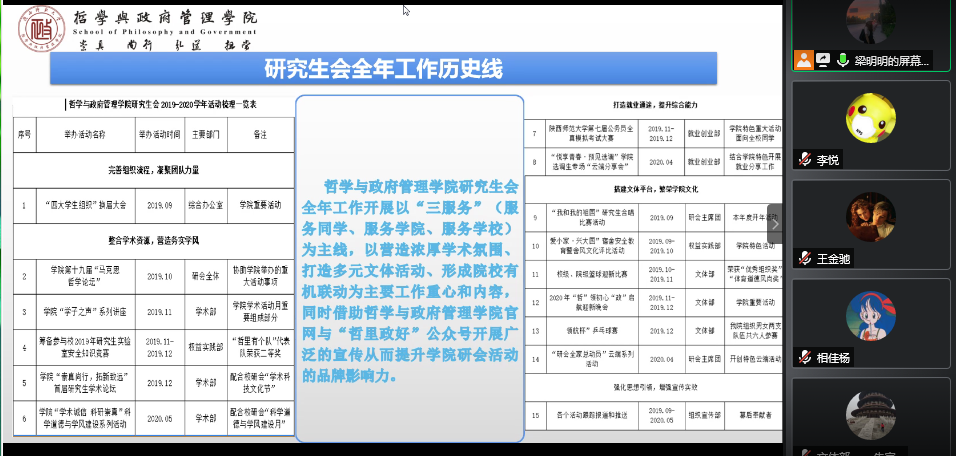
Task: Click the cell 组织宣传部 in row 15
Action: (x=704, y=415)
